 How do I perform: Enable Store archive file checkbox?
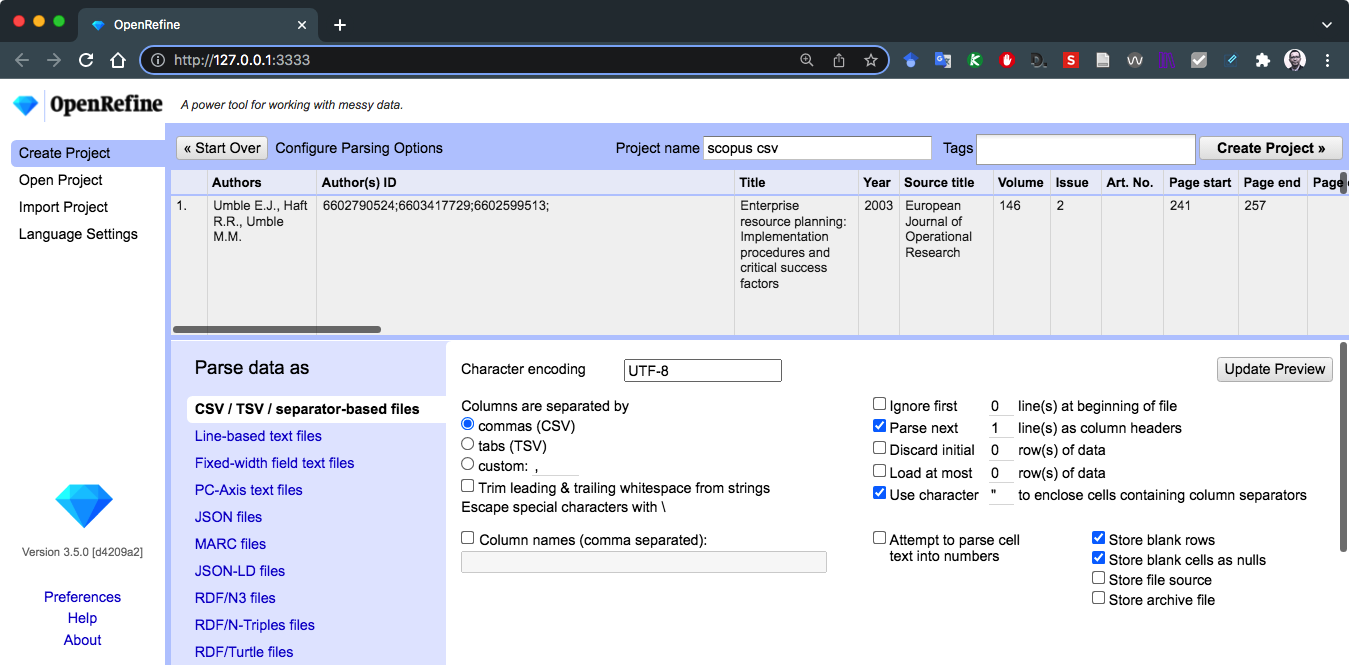(x=1098, y=599)
